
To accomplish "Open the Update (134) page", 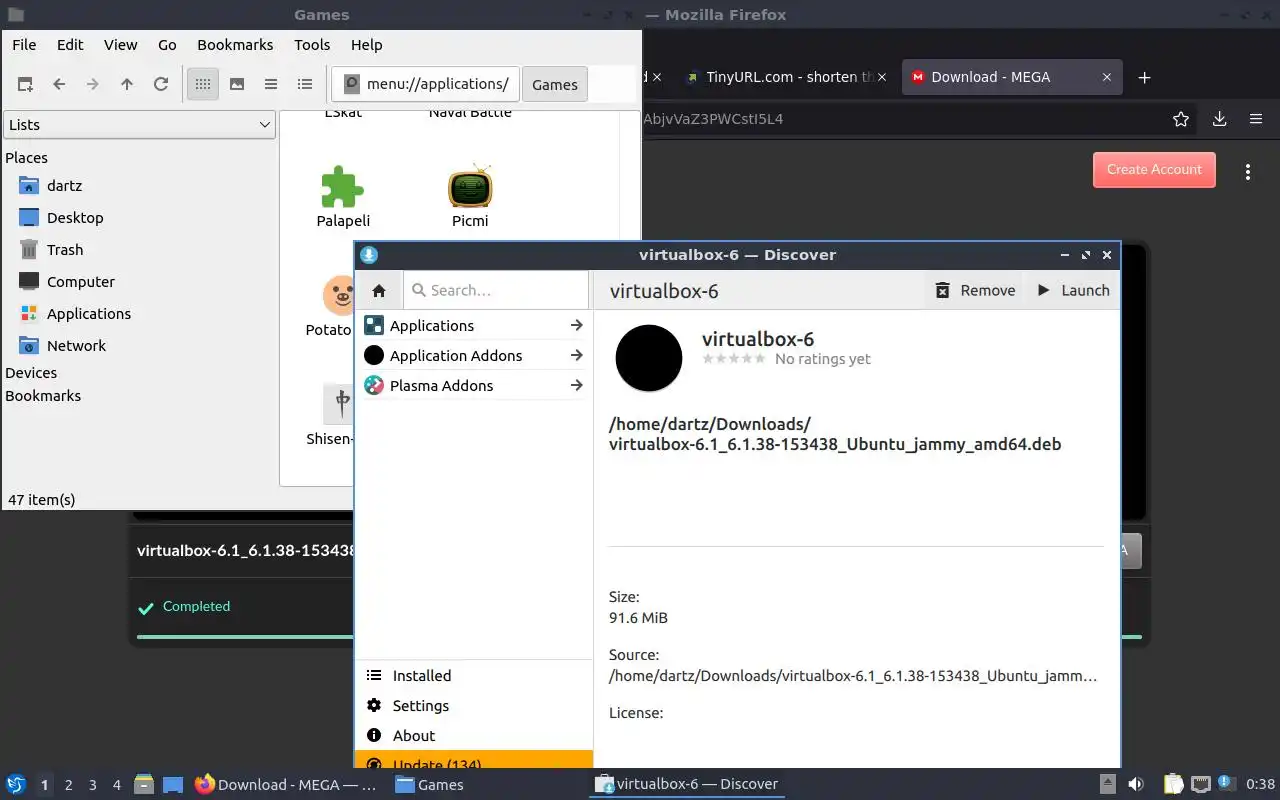I will click(474, 760).
